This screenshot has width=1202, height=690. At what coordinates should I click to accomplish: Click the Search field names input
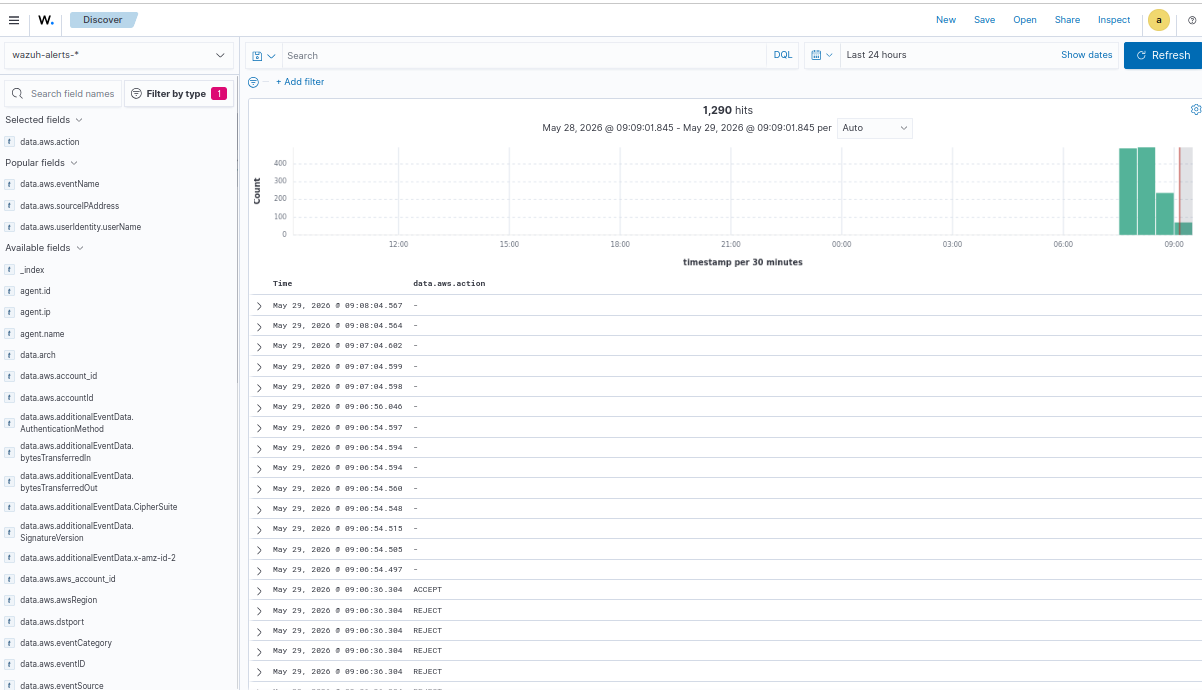(x=73, y=94)
